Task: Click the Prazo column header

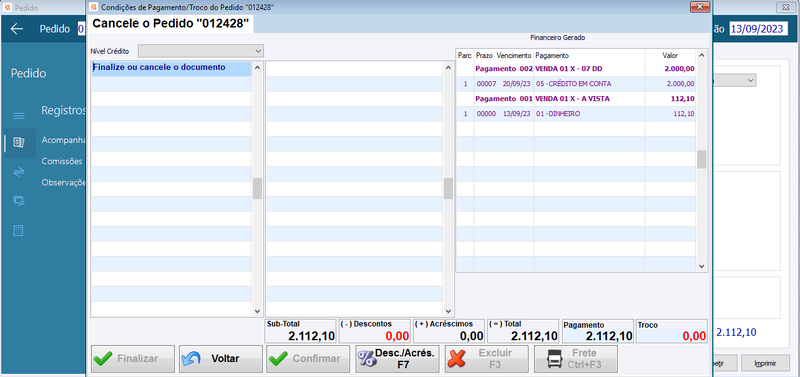Action: [x=485, y=55]
